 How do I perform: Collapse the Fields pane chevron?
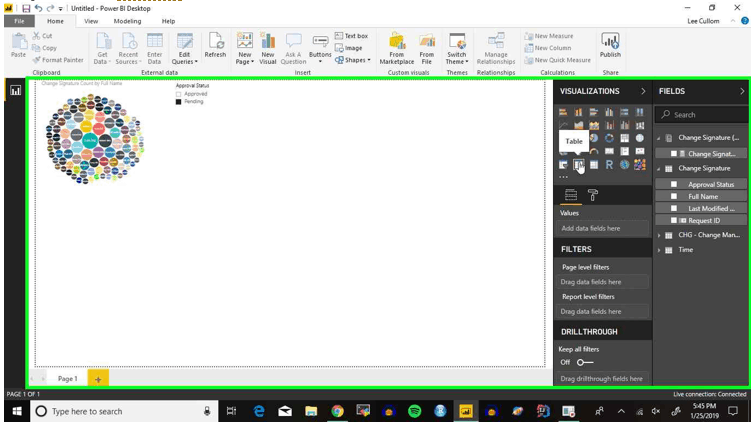742,91
